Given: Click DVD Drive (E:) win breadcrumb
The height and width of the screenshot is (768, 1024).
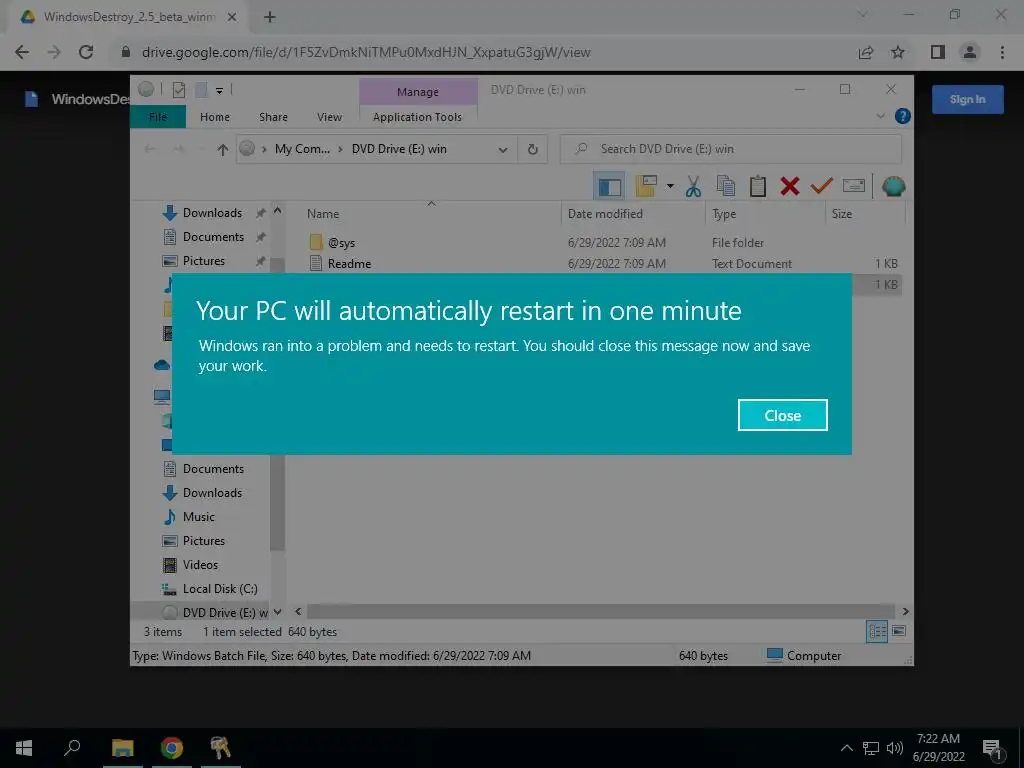Looking at the screenshot, I should (x=399, y=149).
